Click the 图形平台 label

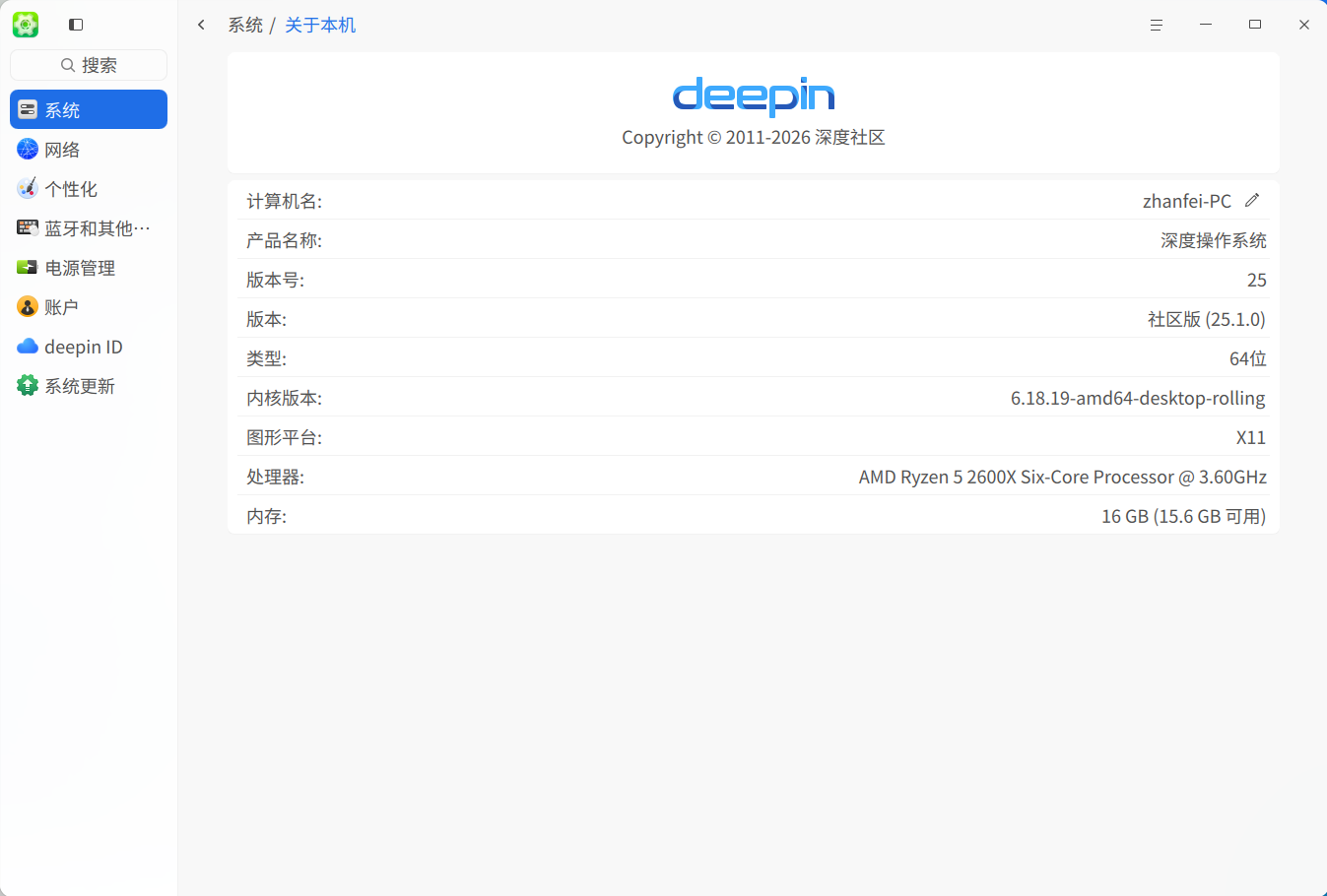[x=284, y=437]
